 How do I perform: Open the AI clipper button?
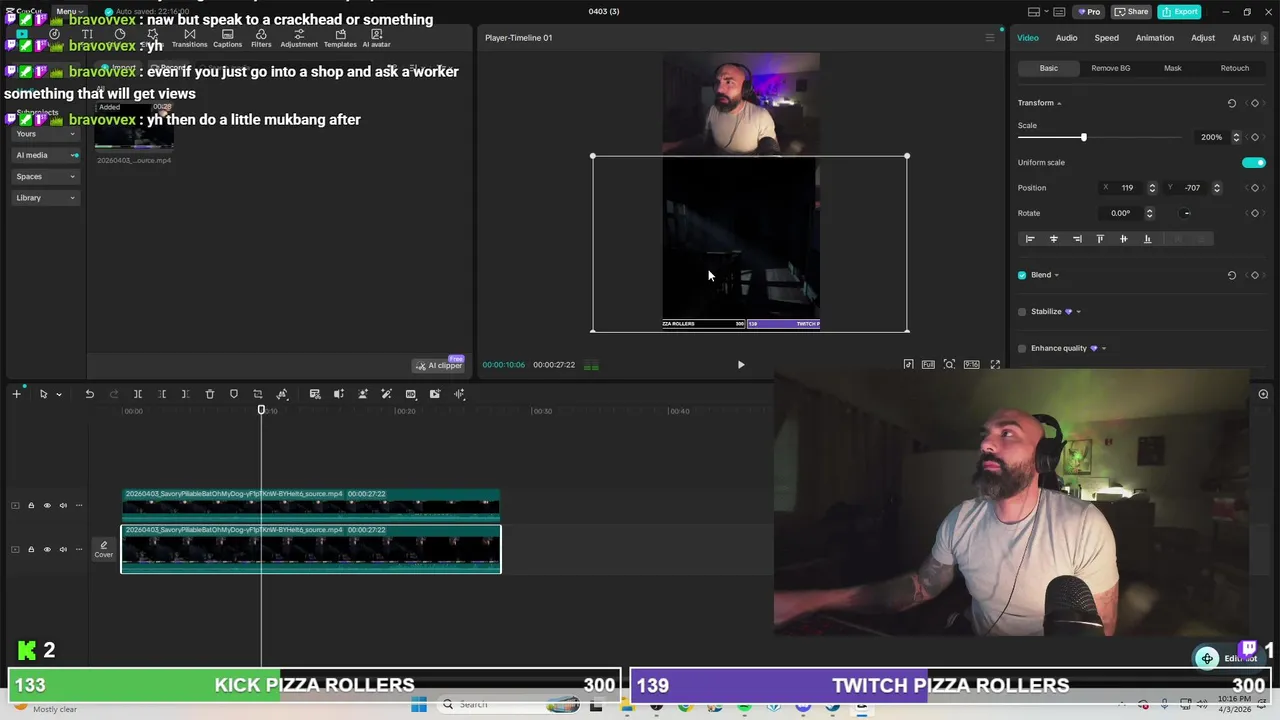pyautogui.click(x=439, y=365)
